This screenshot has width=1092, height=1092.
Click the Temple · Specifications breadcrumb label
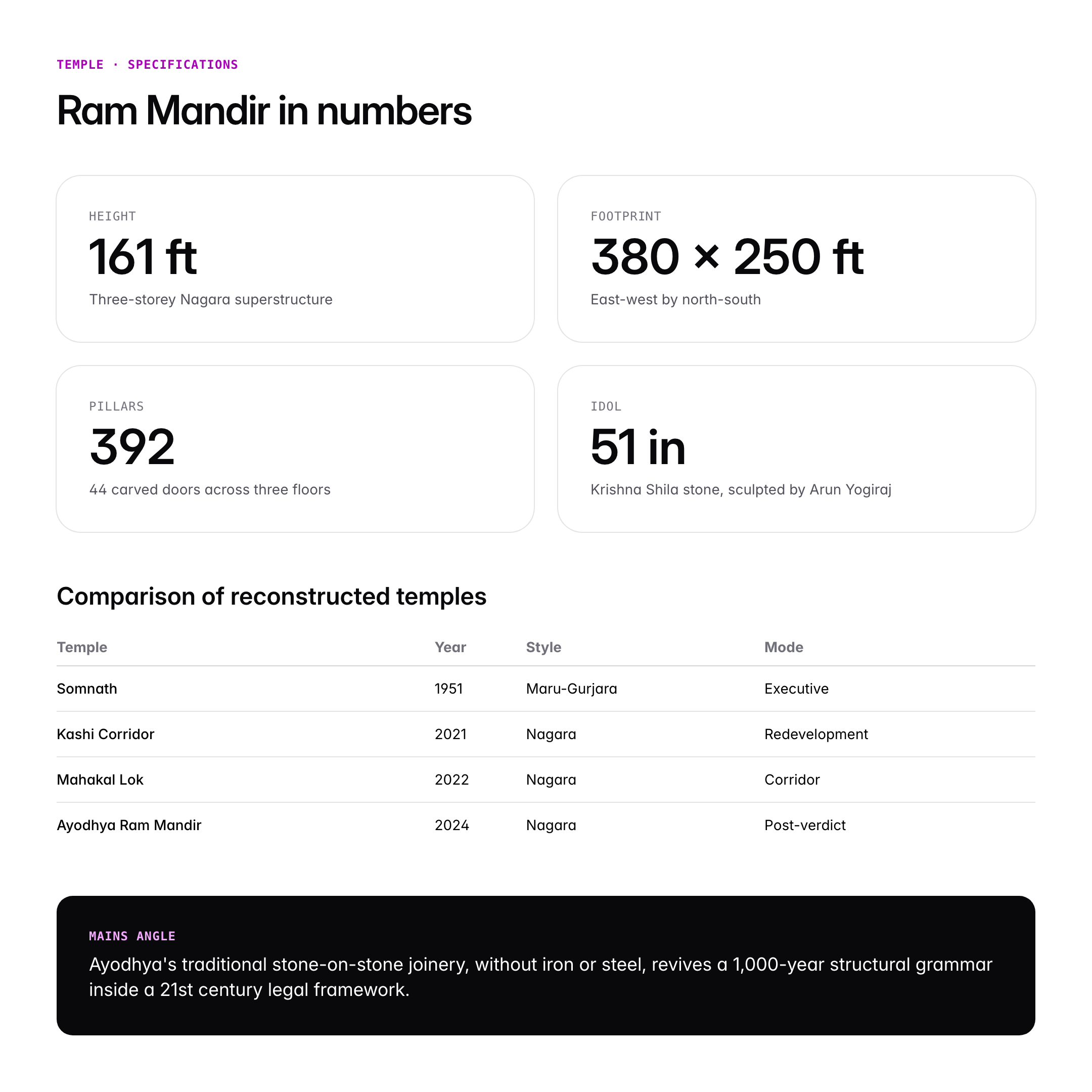tap(147, 64)
